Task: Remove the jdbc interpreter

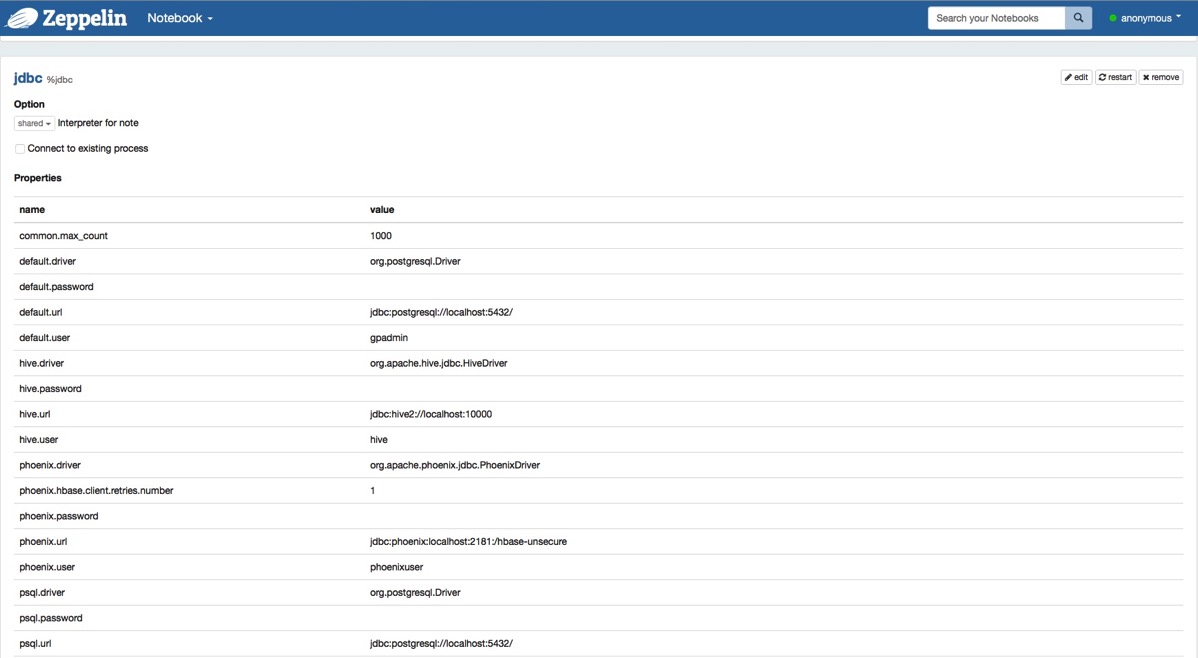Action: [1161, 77]
